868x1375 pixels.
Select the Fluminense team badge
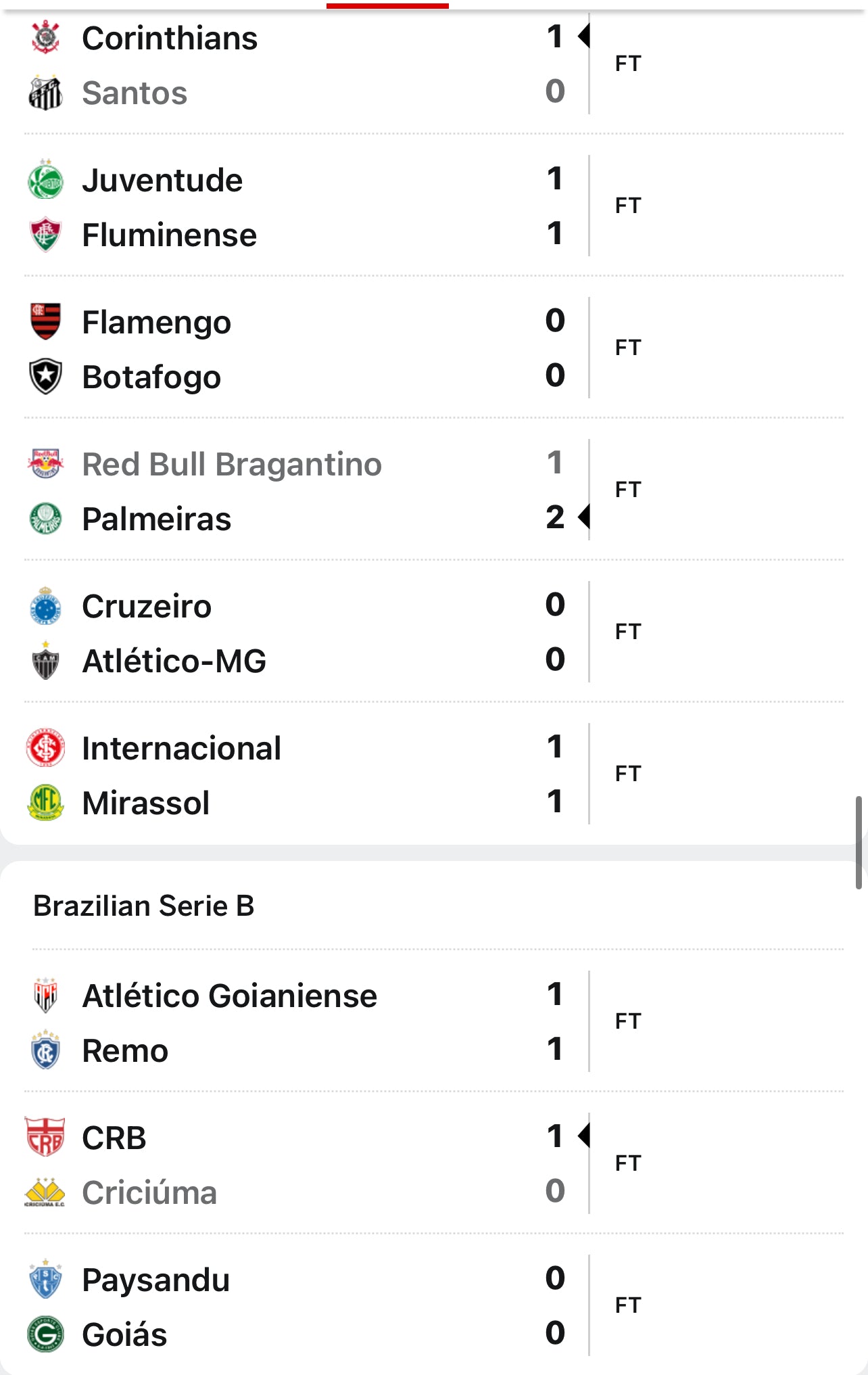tap(45, 235)
